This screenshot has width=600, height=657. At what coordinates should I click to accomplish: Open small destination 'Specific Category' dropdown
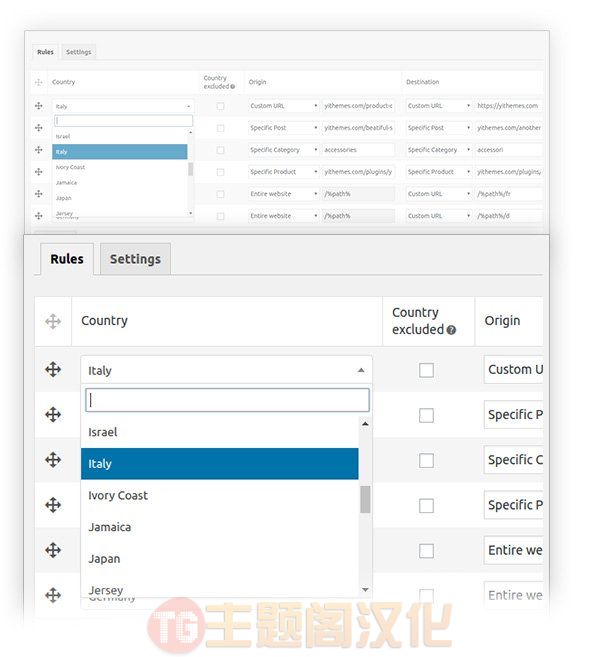(x=439, y=150)
